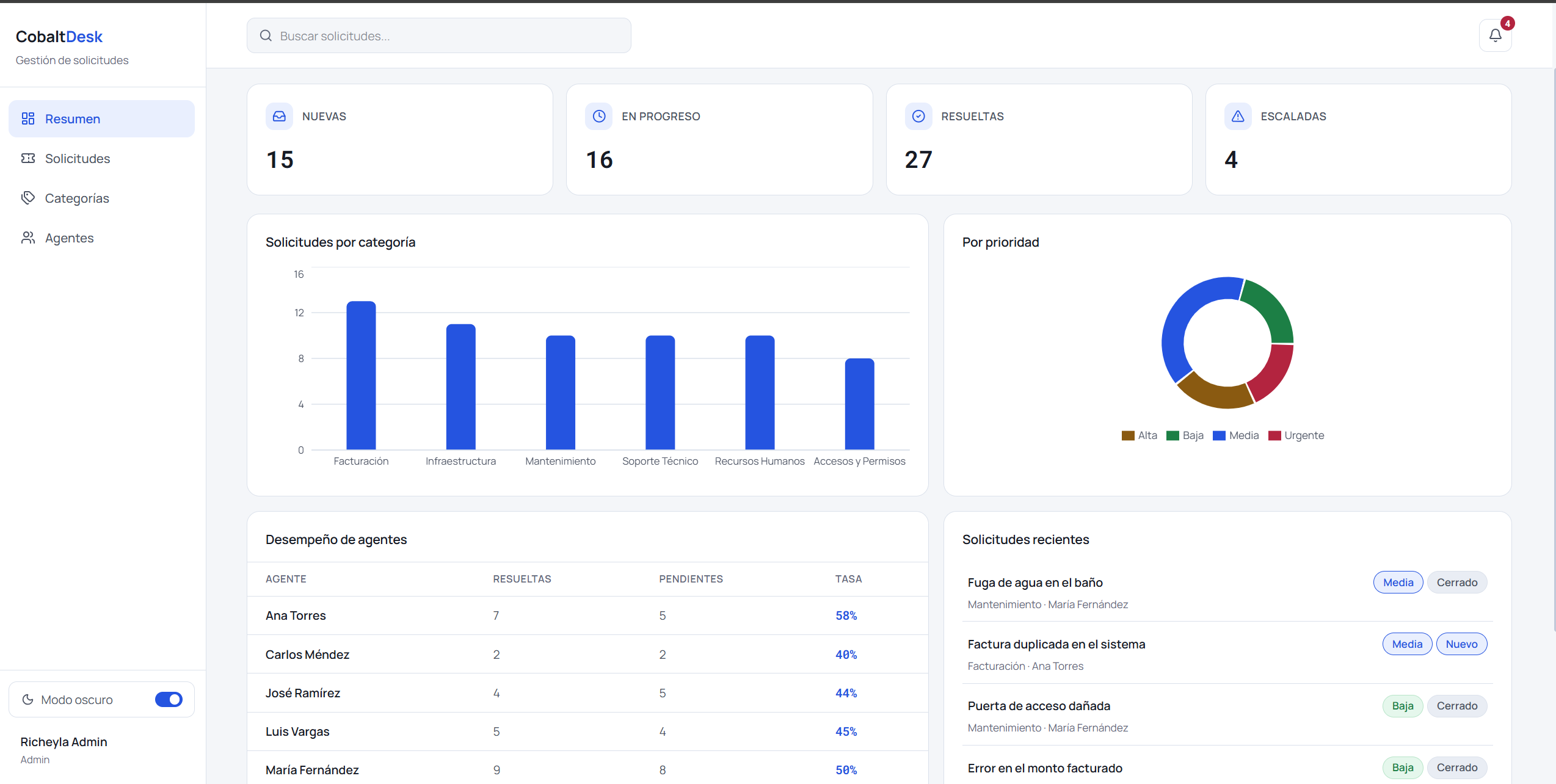The width and height of the screenshot is (1556, 784).
Task: Select the Facturación bar in the chart
Action: pyautogui.click(x=361, y=375)
